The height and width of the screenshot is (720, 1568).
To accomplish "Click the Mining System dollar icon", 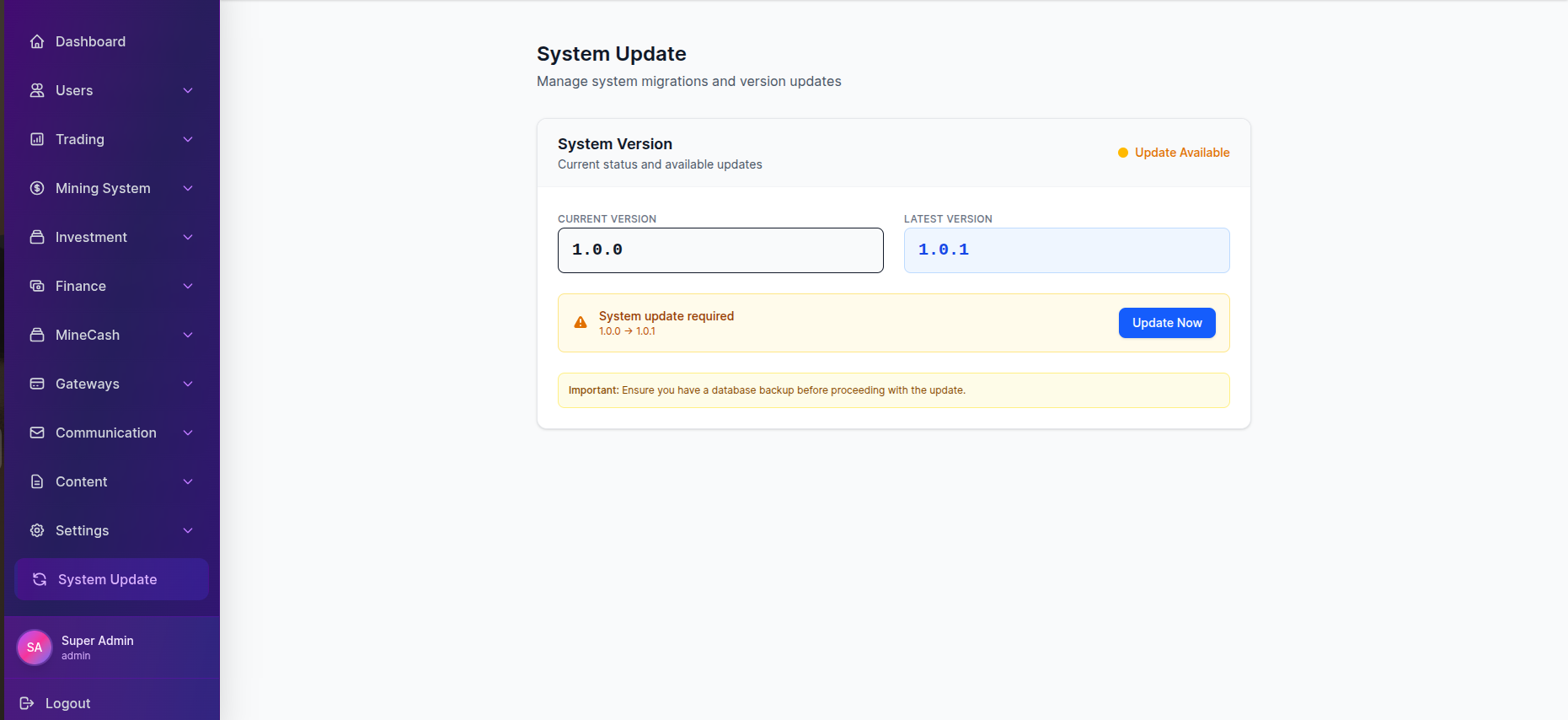I will coord(37,188).
